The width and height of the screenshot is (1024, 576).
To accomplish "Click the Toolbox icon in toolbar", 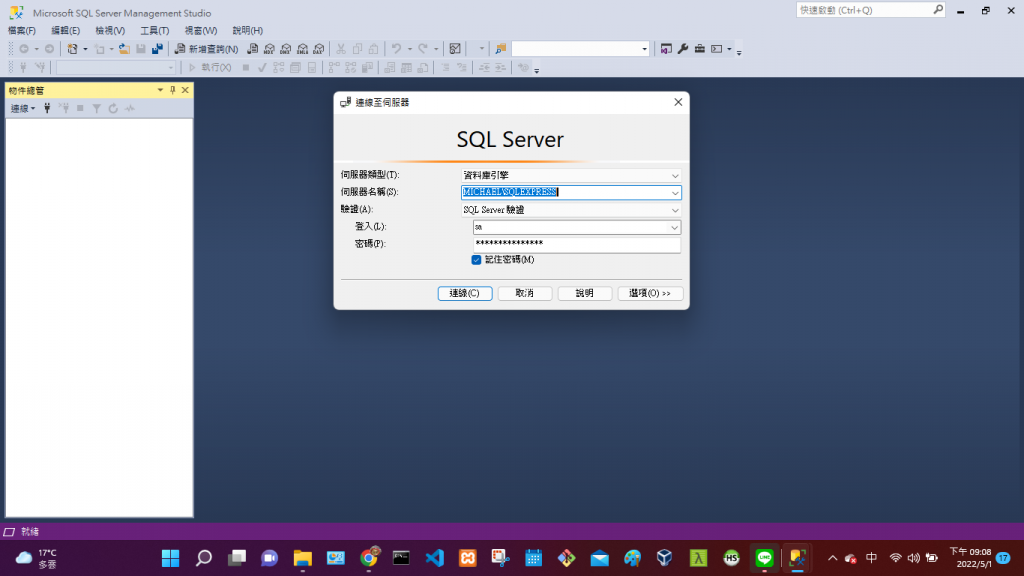I will 699,49.
